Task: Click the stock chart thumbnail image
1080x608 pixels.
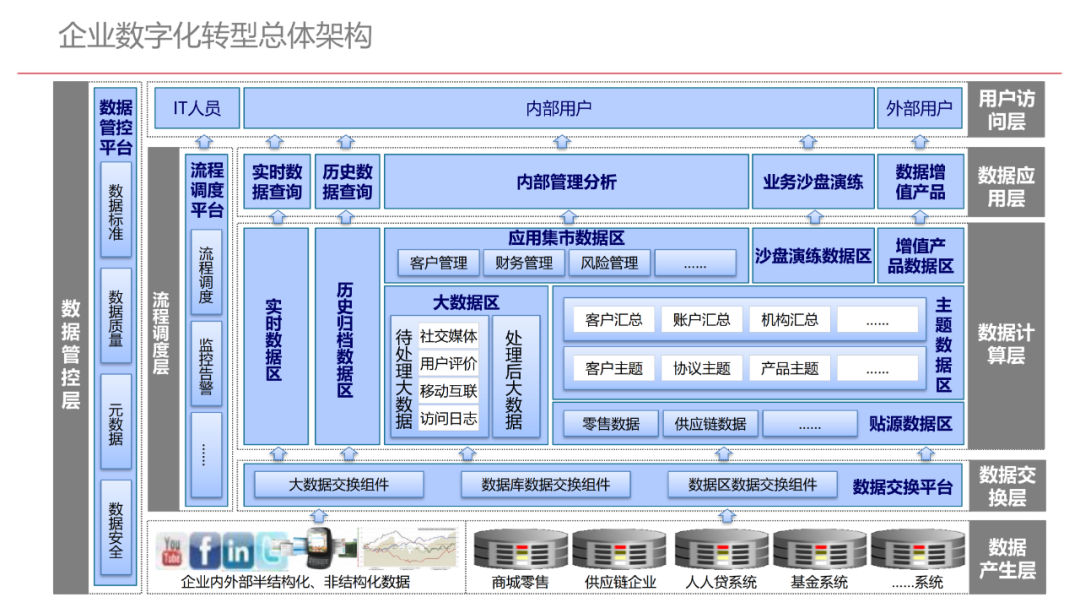Action: (410, 548)
